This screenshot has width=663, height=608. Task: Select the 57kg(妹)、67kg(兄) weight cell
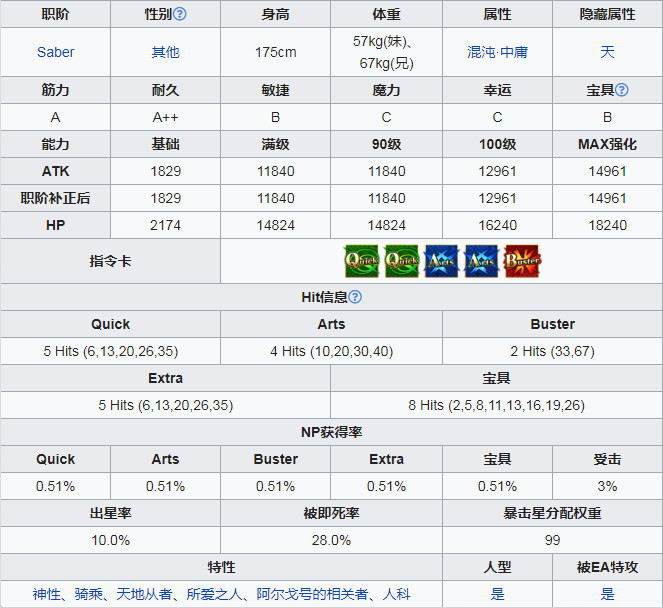[x=386, y=52]
